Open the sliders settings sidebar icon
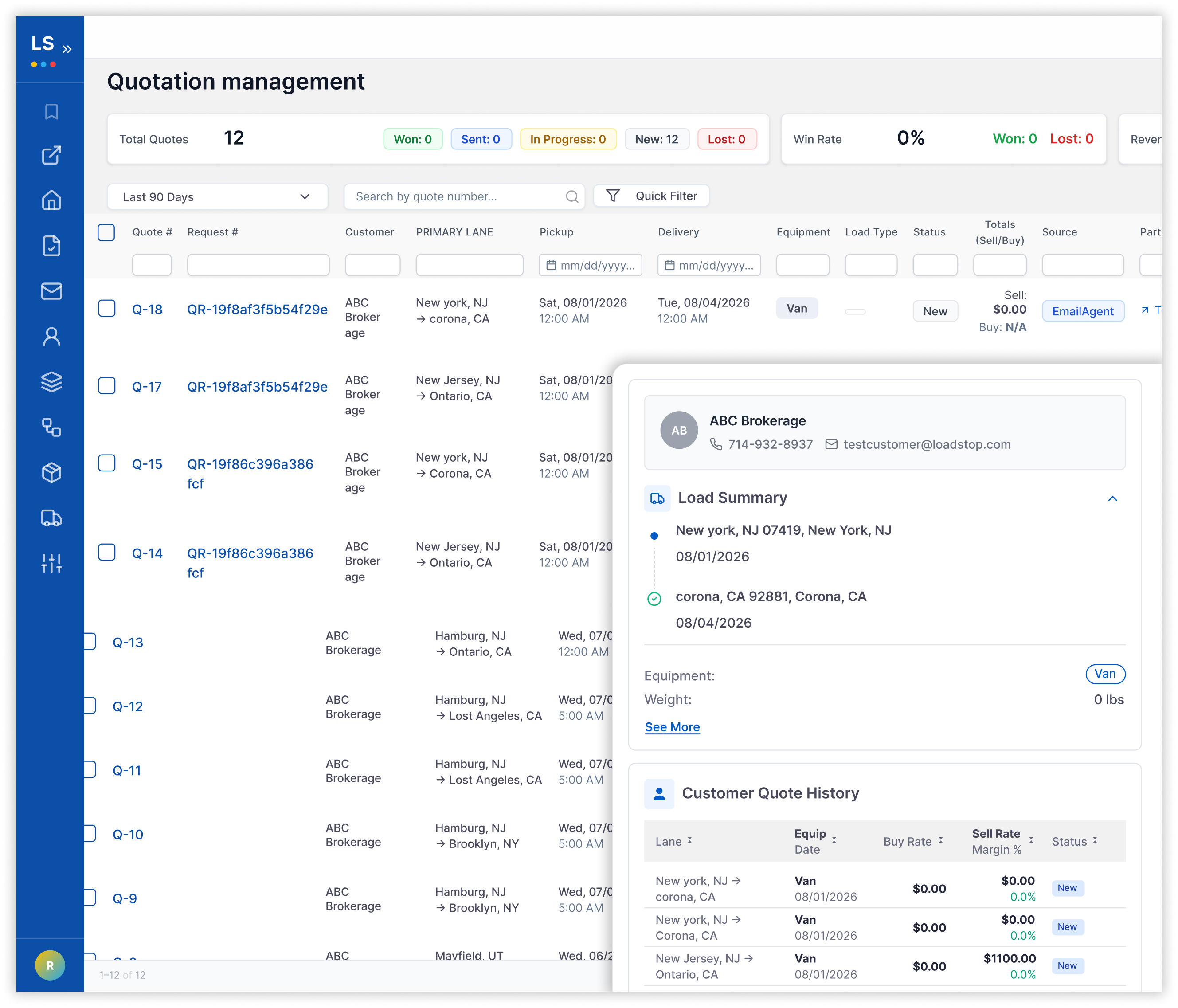This screenshot has width=1178, height=1008. point(51,563)
